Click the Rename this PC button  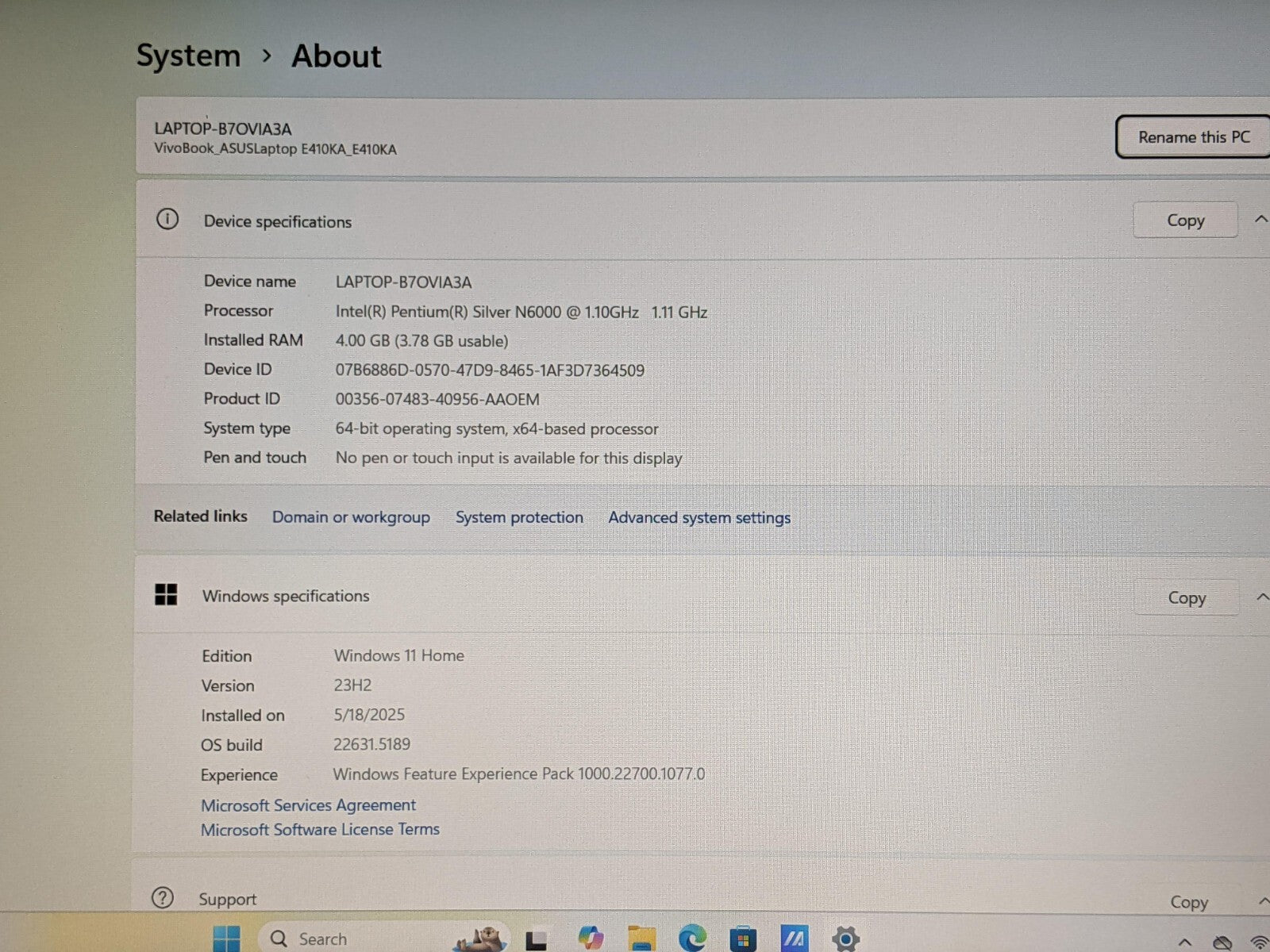[x=1193, y=137]
